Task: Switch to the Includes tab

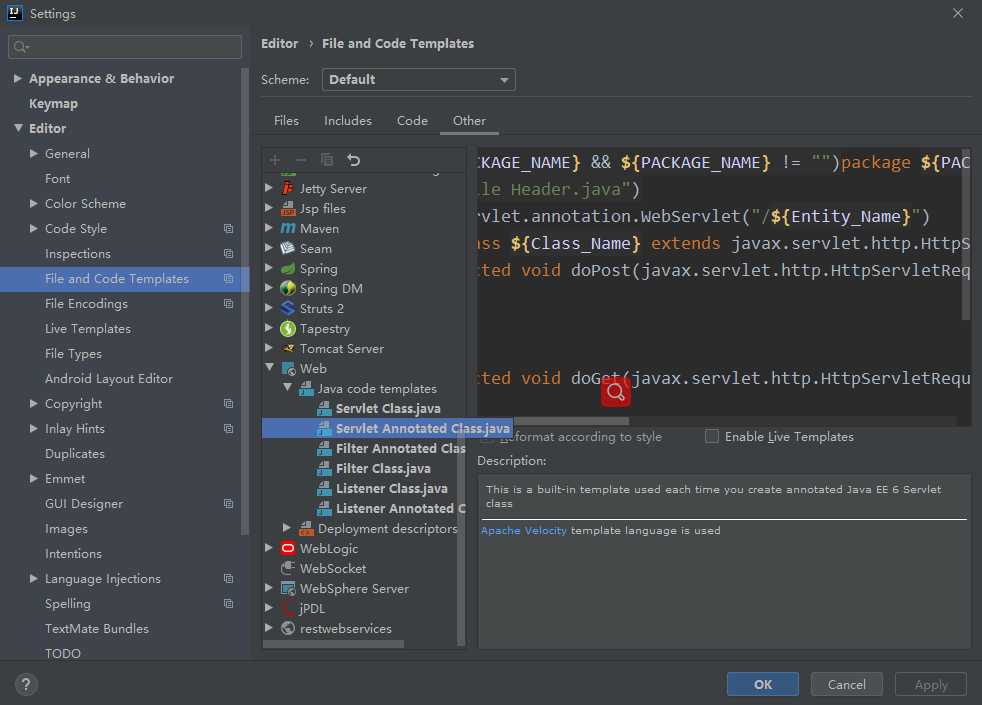Action: pos(347,121)
